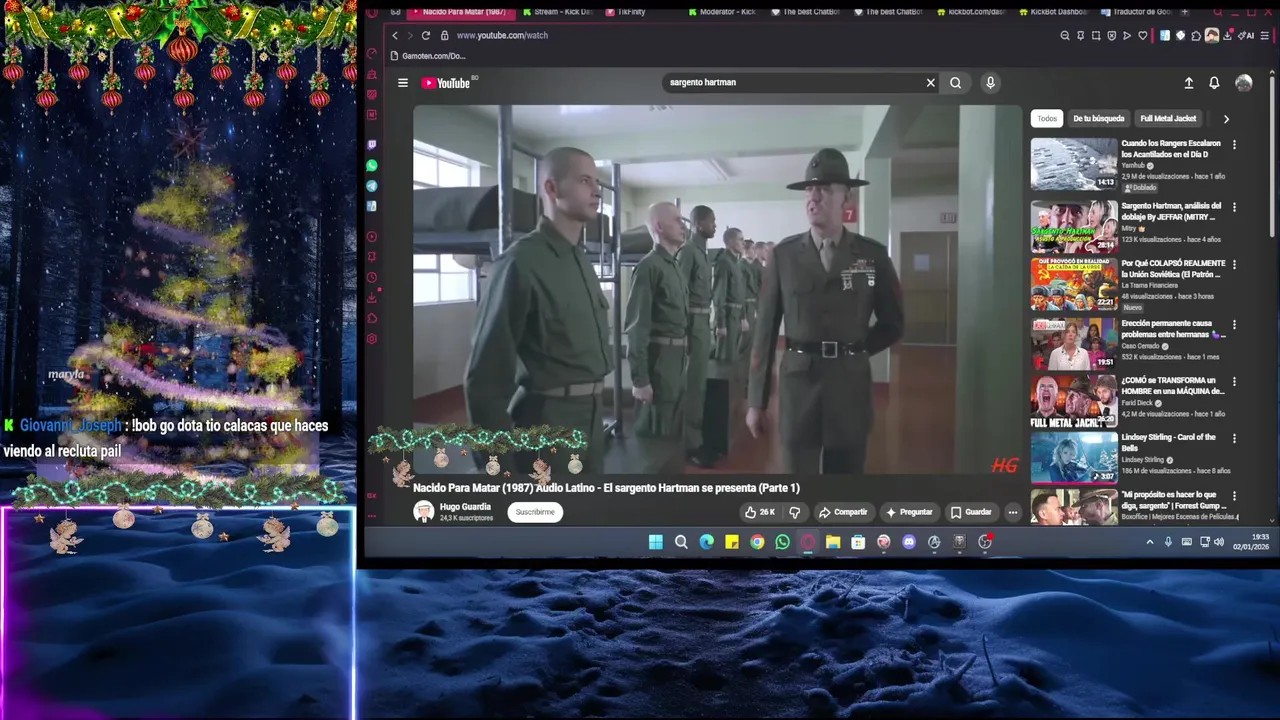Open File Explorer from the taskbar

pos(833,542)
